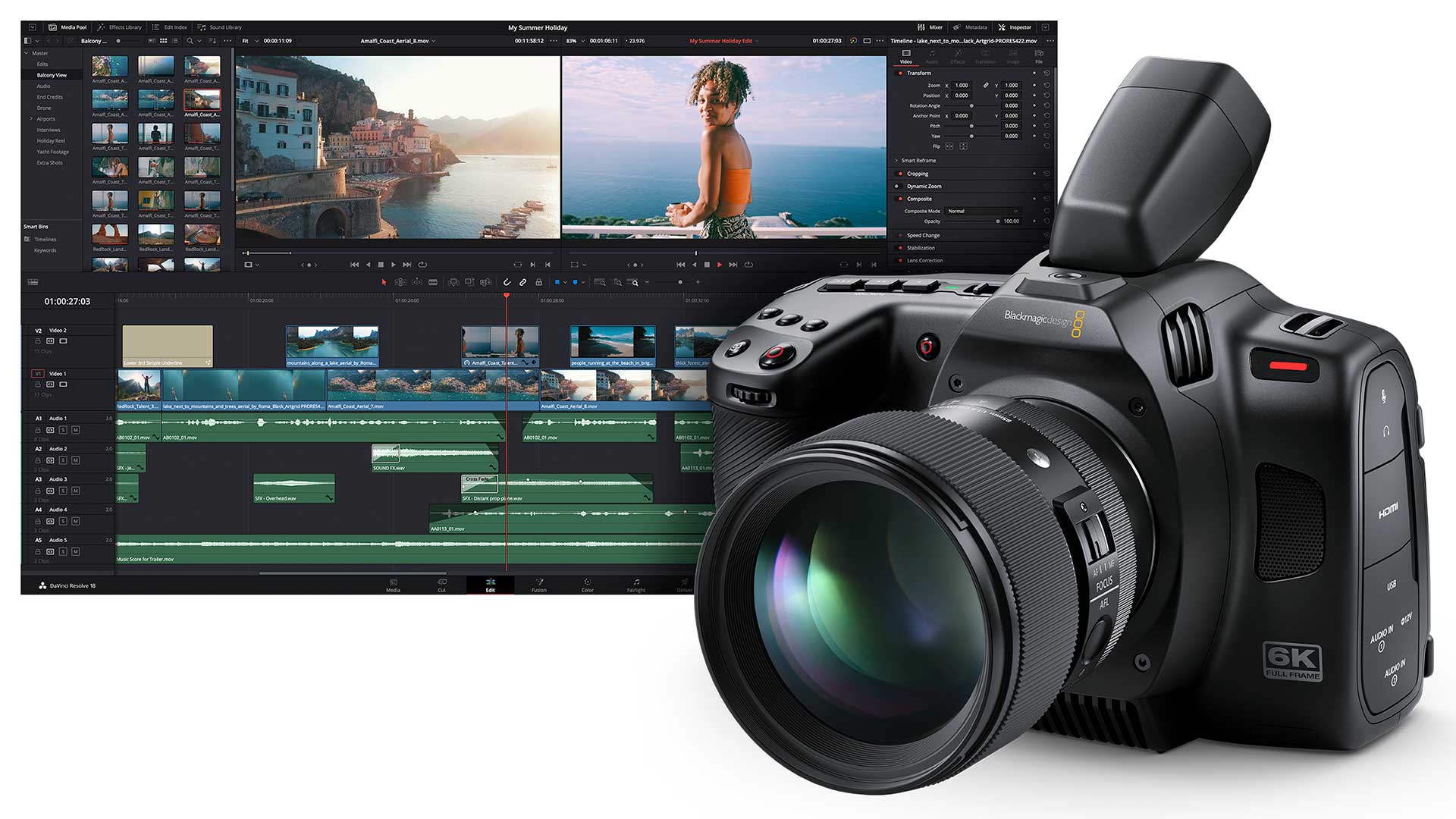
Task: Toggle the Inspector panel
Action: 1015,27
